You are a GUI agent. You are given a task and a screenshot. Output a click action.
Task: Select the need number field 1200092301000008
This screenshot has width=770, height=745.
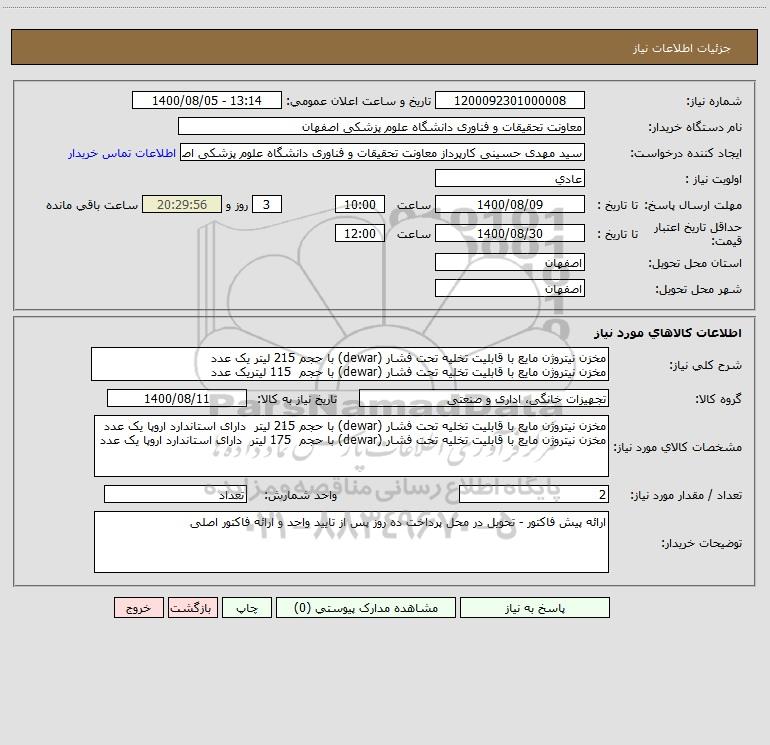510,101
